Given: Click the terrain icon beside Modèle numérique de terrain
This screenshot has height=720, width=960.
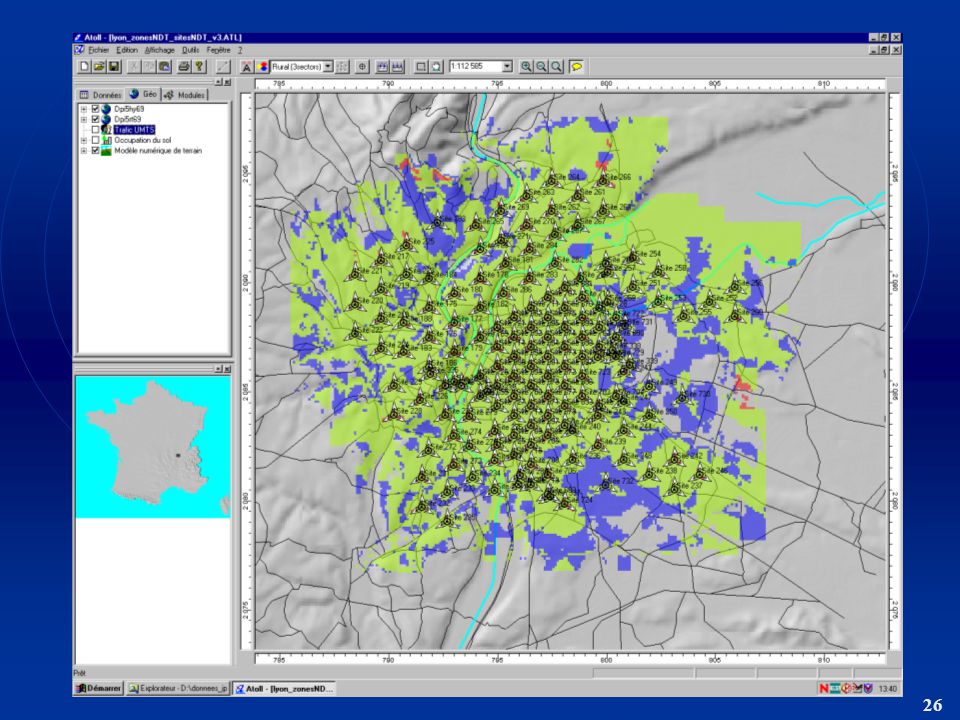Looking at the screenshot, I should [107, 151].
